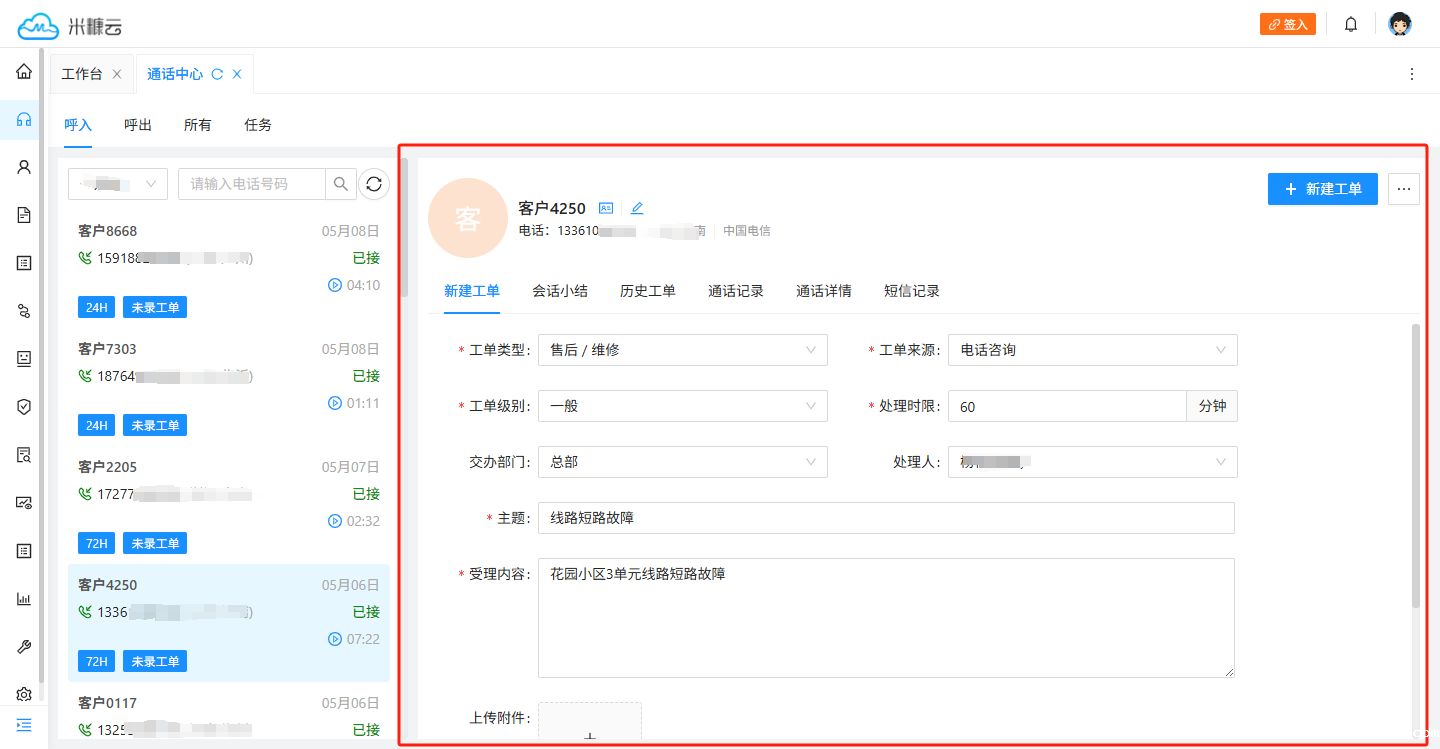The width and height of the screenshot is (1440, 749).
Task: Open customer 4250 contact card icon
Action: pyautogui.click(x=606, y=208)
